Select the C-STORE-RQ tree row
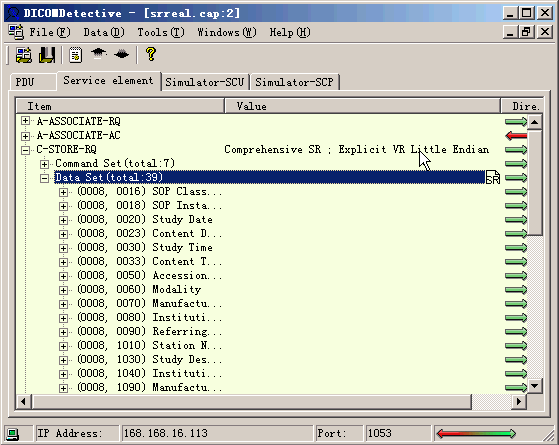 click(66, 149)
